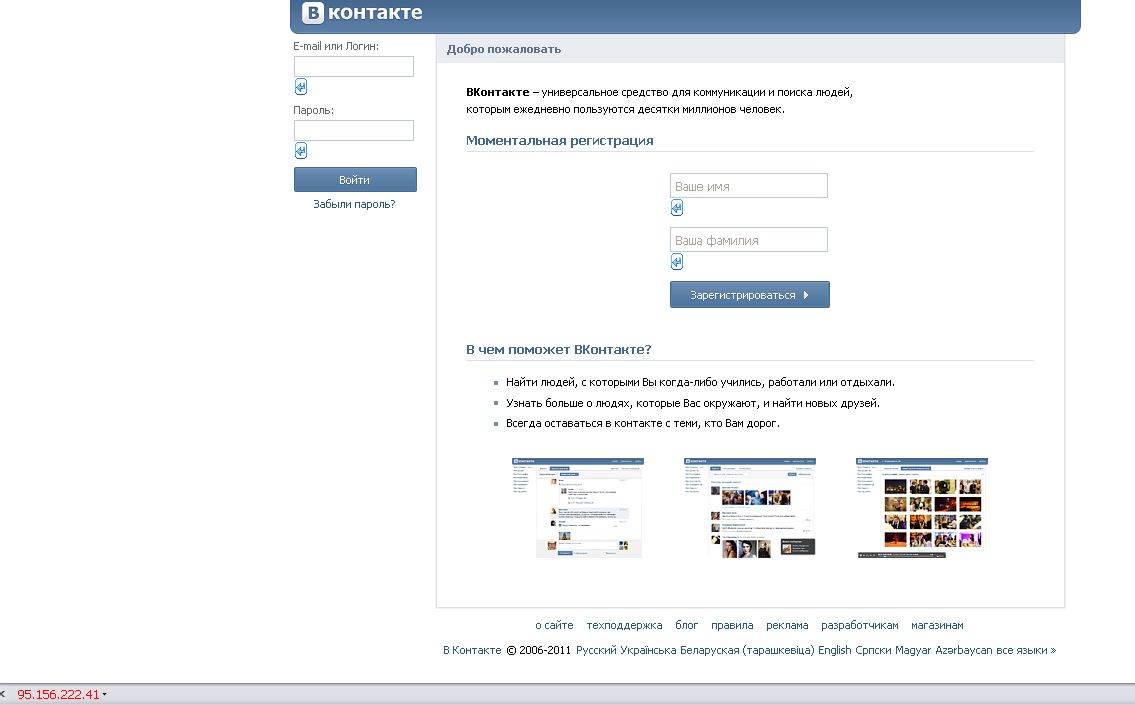The height and width of the screenshot is (705, 1135).
Task: Focus the Пароль input field
Action: coord(354,130)
